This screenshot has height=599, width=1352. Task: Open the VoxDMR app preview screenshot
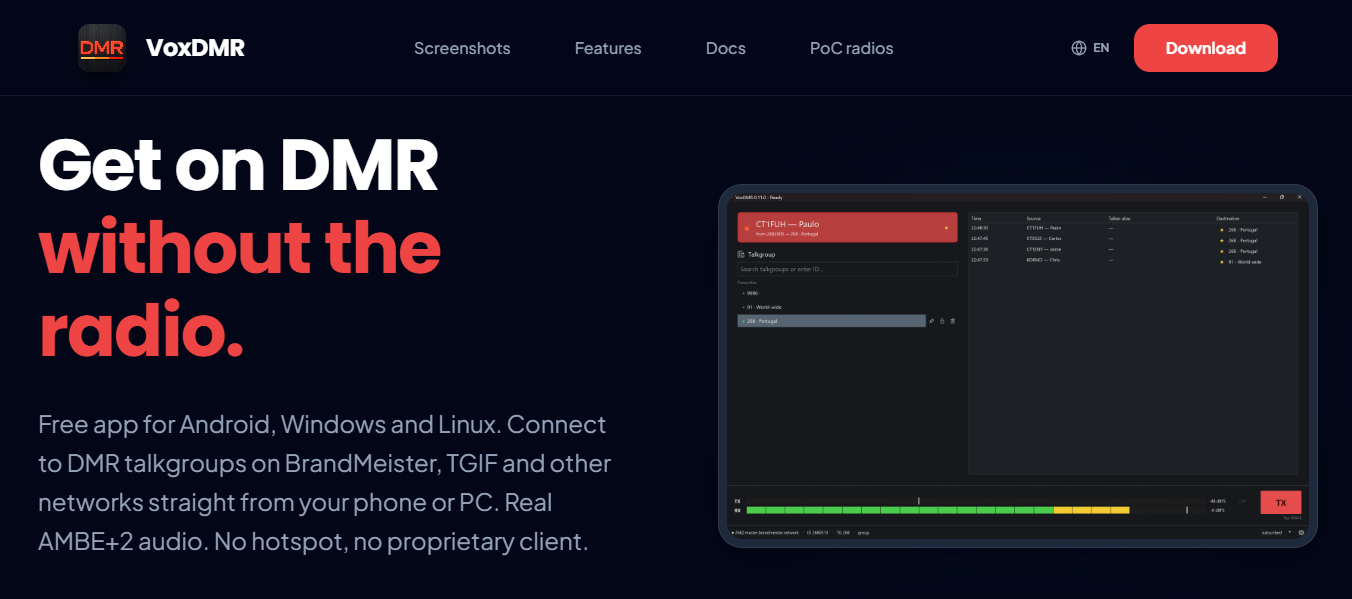pos(1018,366)
